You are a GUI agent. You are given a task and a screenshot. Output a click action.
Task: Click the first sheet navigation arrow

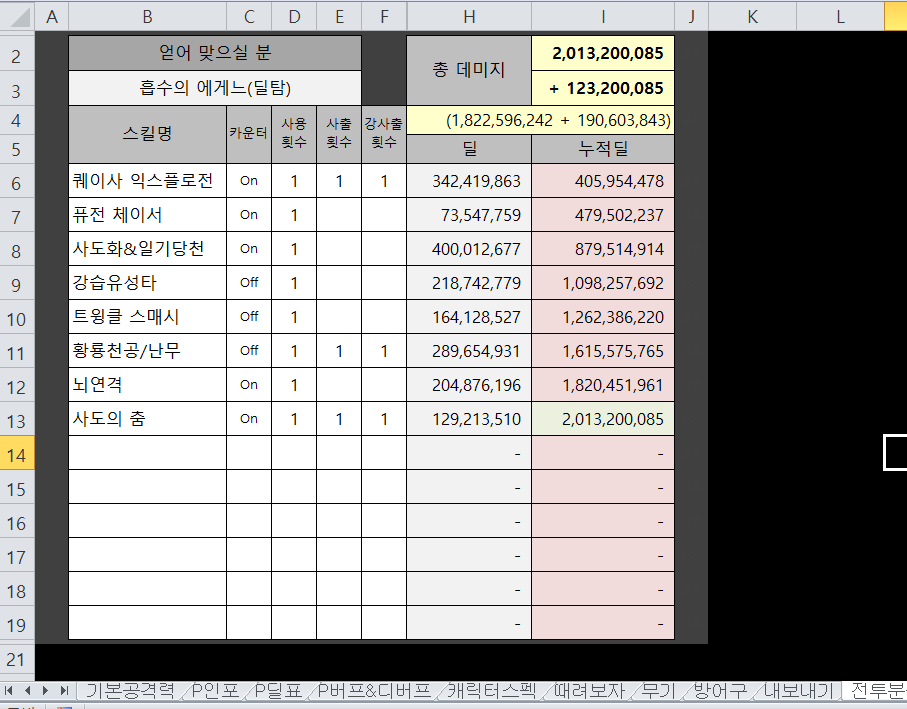[11, 690]
